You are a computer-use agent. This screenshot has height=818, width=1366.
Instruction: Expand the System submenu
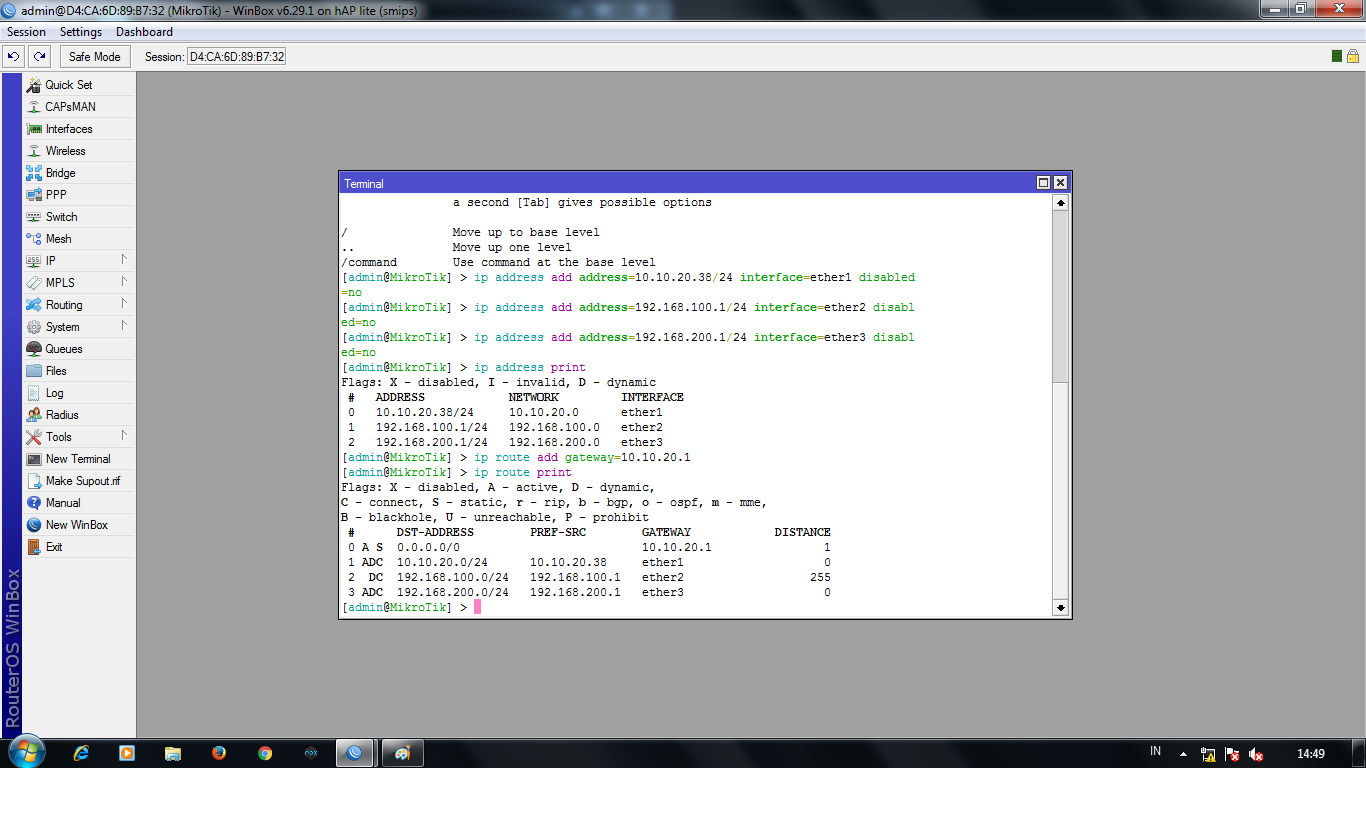[78, 327]
